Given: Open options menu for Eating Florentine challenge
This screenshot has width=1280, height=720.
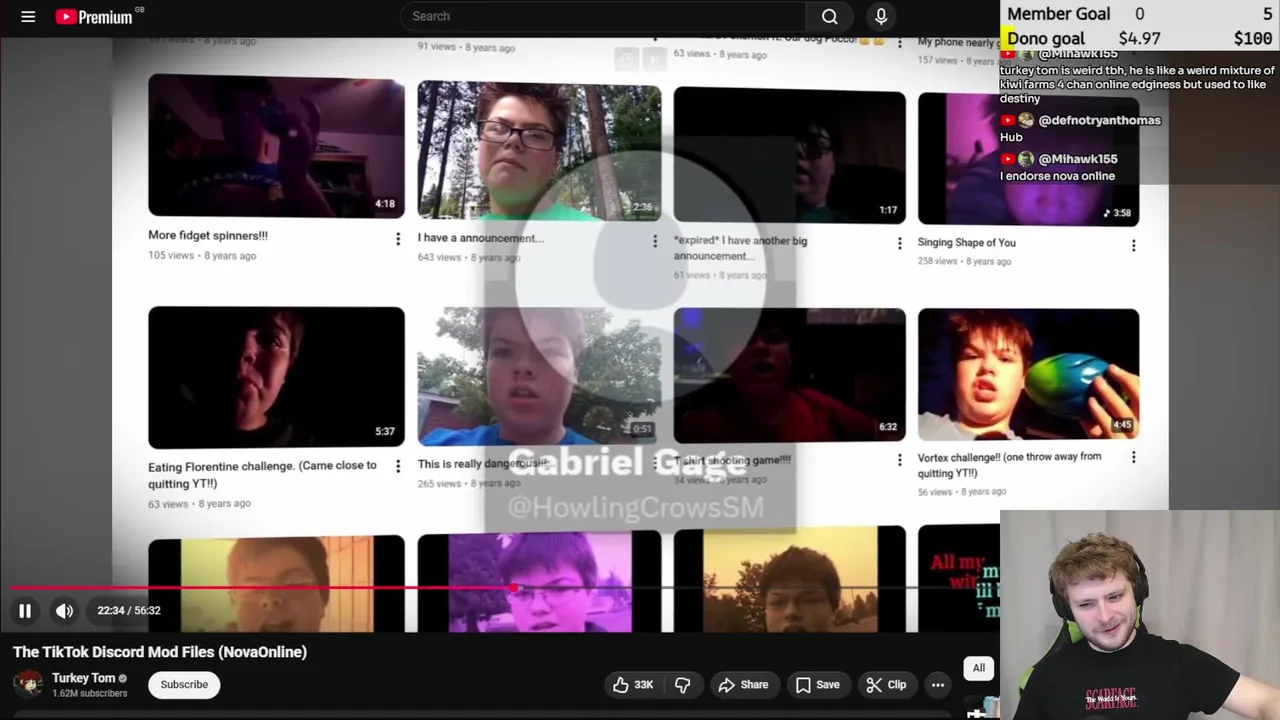Looking at the screenshot, I should [x=398, y=466].
